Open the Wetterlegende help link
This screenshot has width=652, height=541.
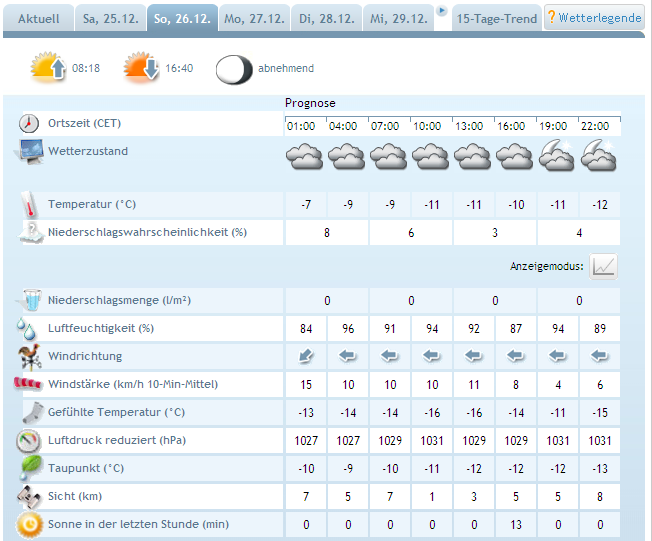595,17
